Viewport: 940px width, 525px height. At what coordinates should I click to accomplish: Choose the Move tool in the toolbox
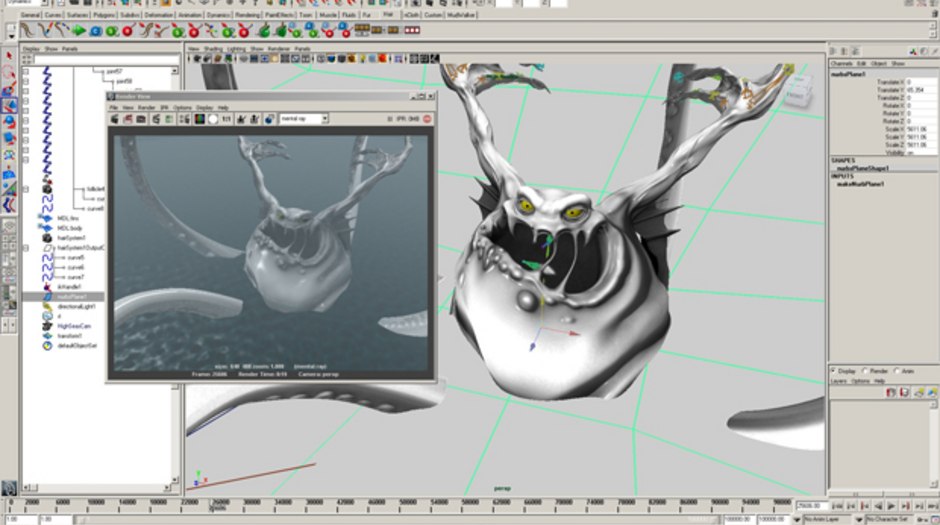pos(9,106)
